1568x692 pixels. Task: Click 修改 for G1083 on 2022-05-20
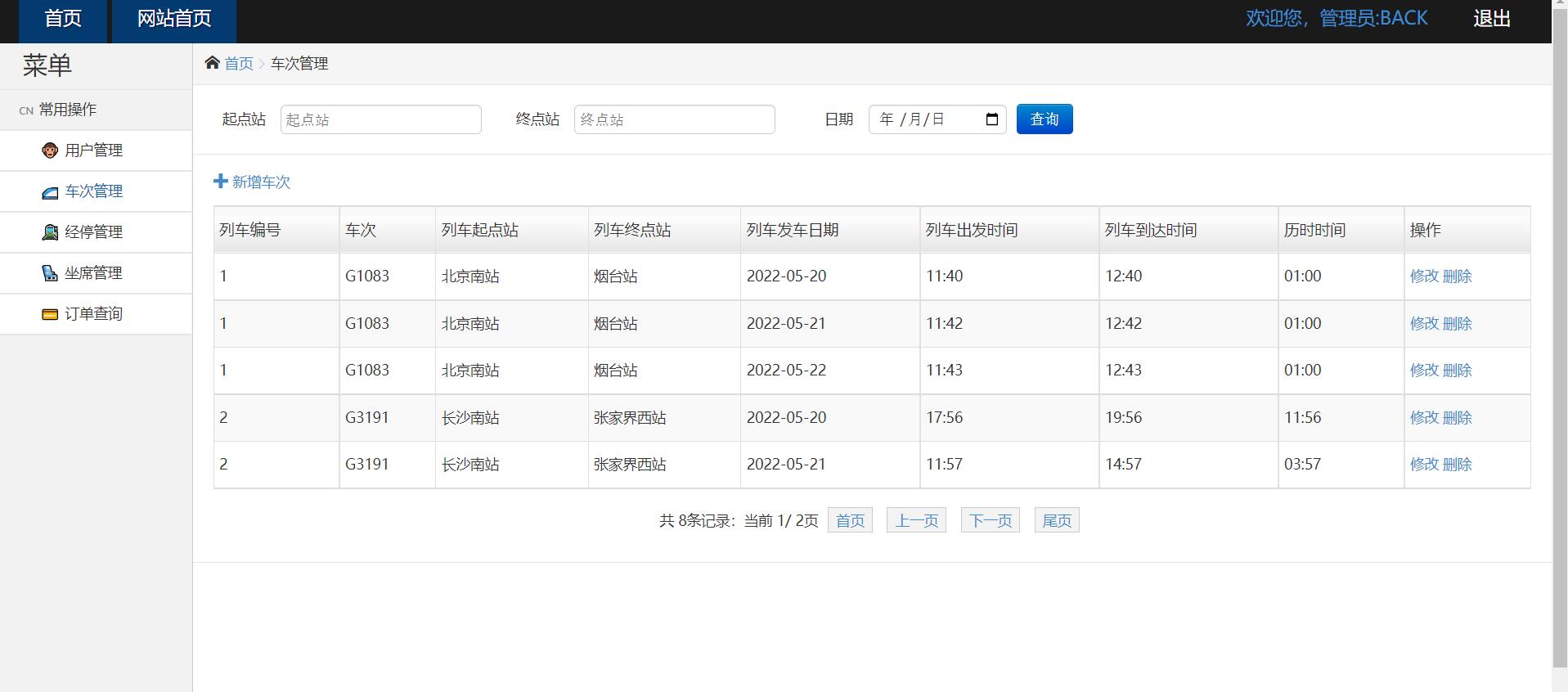tap(1424, 276)
